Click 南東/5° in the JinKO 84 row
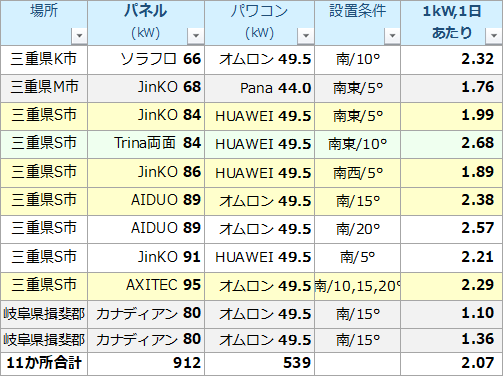Viewport: 504px width, 377px height. pyautogui.click(x=358, y=116)
